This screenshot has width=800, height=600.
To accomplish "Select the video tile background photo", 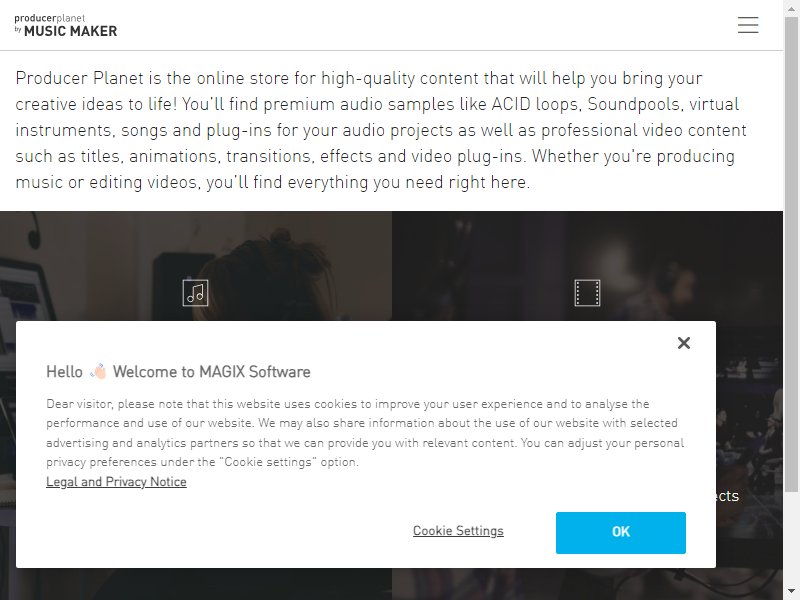I will [587, 266].
